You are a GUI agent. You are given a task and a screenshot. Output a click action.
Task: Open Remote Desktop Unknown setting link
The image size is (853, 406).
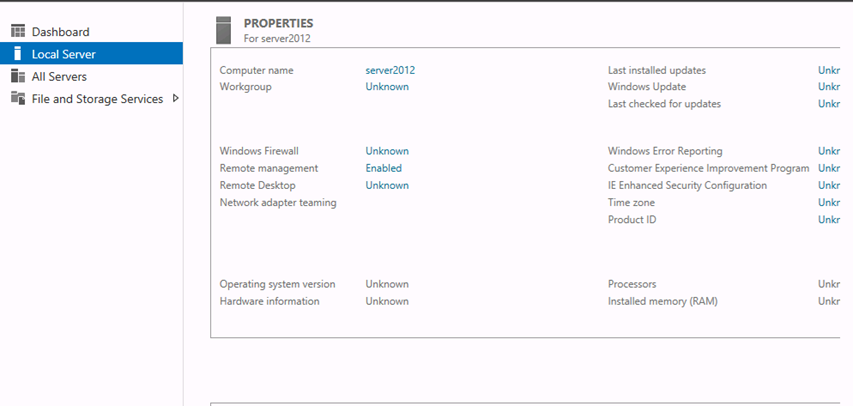click(x=387, y=185)
